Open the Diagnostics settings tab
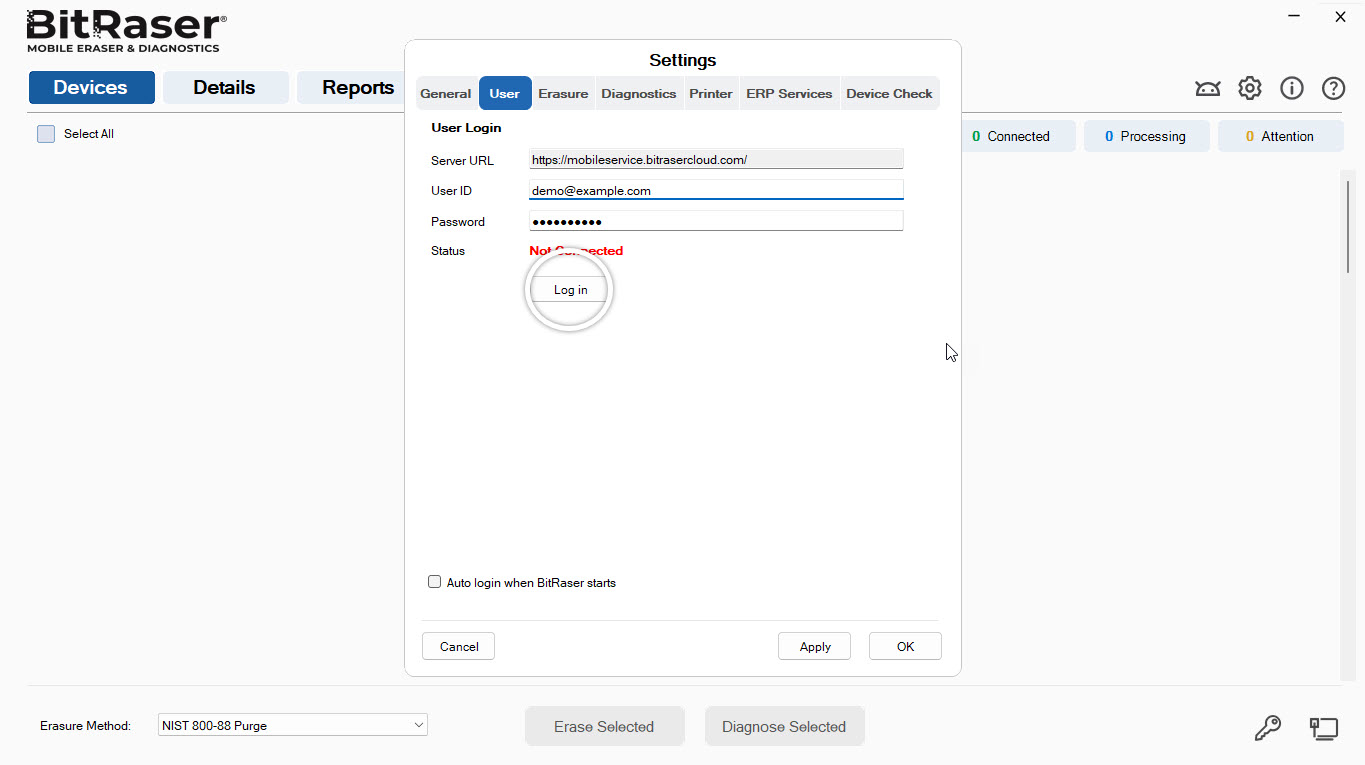Screen dimensions: 1365x765 (638, 93)
